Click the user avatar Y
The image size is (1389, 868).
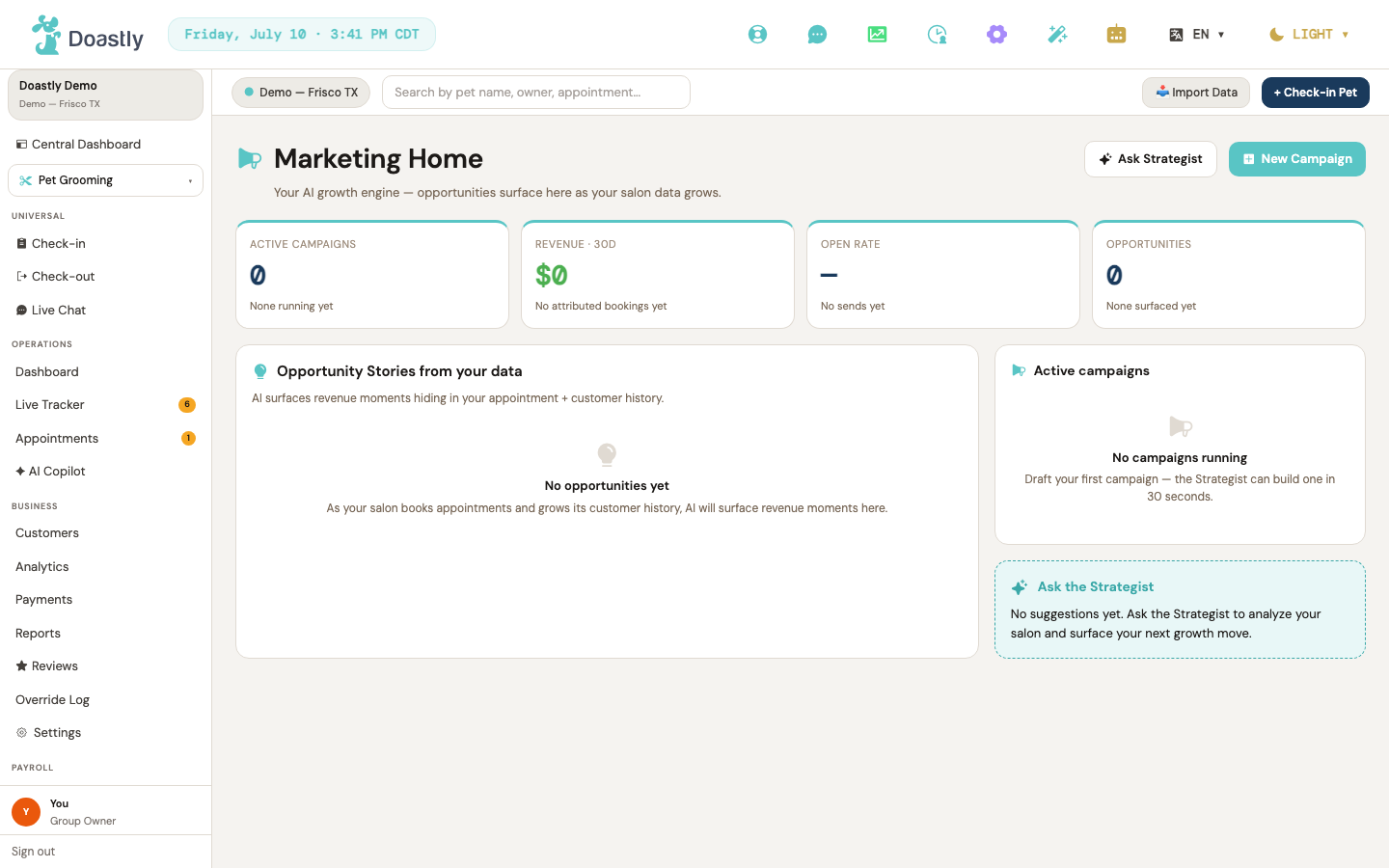[x=26, y=812]
